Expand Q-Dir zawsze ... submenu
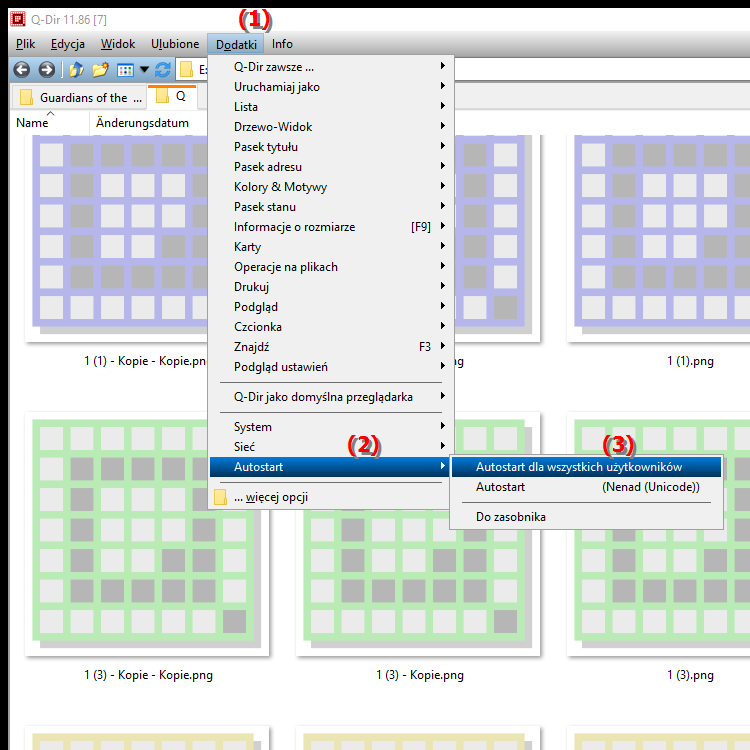The width and height of the screenshot is (750, 750). 331,67
